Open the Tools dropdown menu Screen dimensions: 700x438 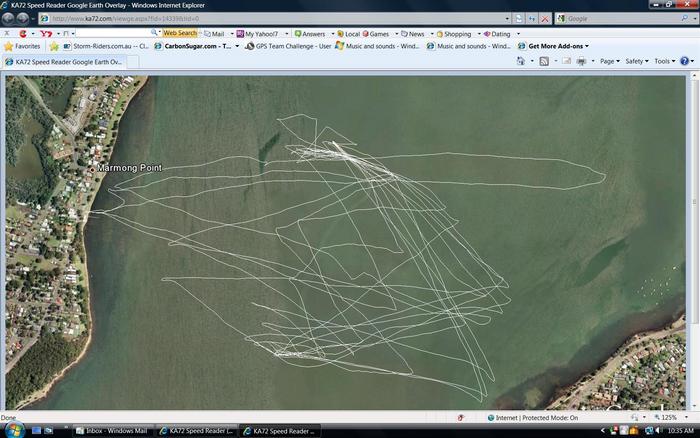click(664, 61)
